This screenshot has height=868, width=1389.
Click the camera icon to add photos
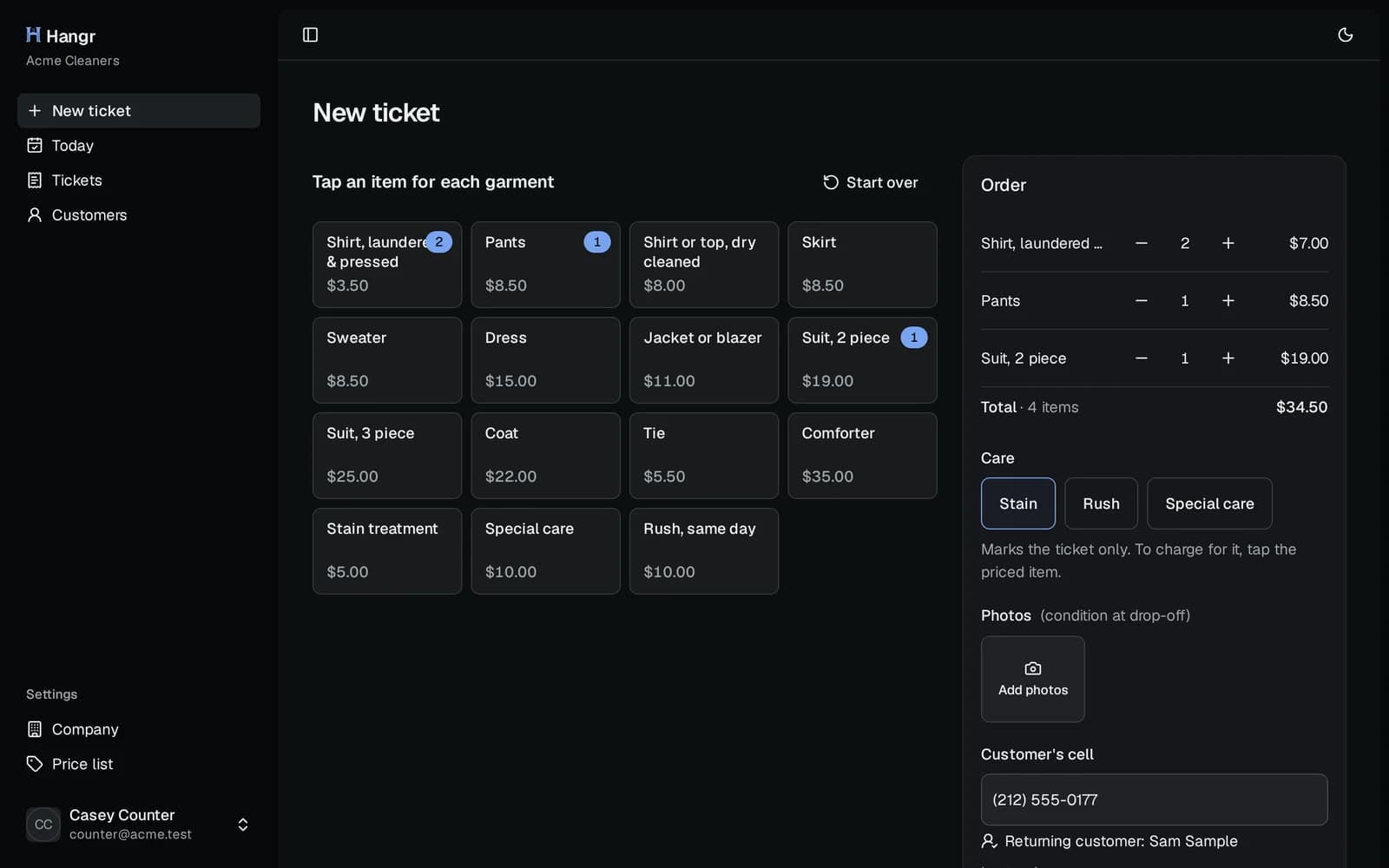pyautogui.click(x=1033, y=668)
